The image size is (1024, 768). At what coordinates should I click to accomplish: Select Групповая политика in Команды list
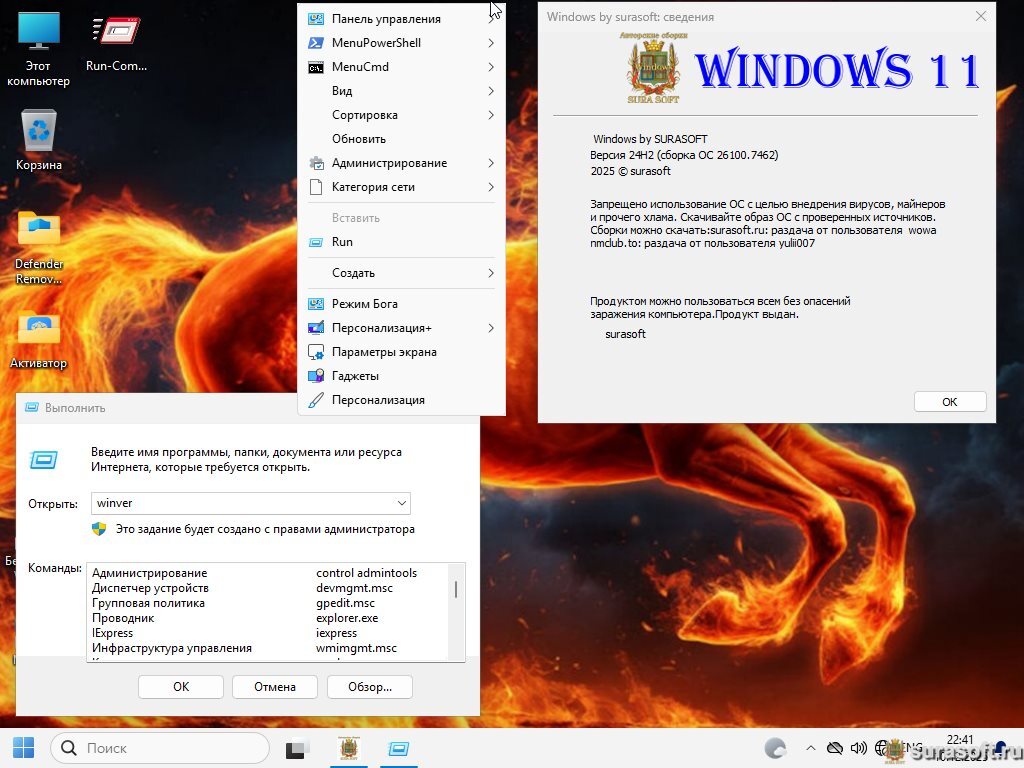click(268, 603)
